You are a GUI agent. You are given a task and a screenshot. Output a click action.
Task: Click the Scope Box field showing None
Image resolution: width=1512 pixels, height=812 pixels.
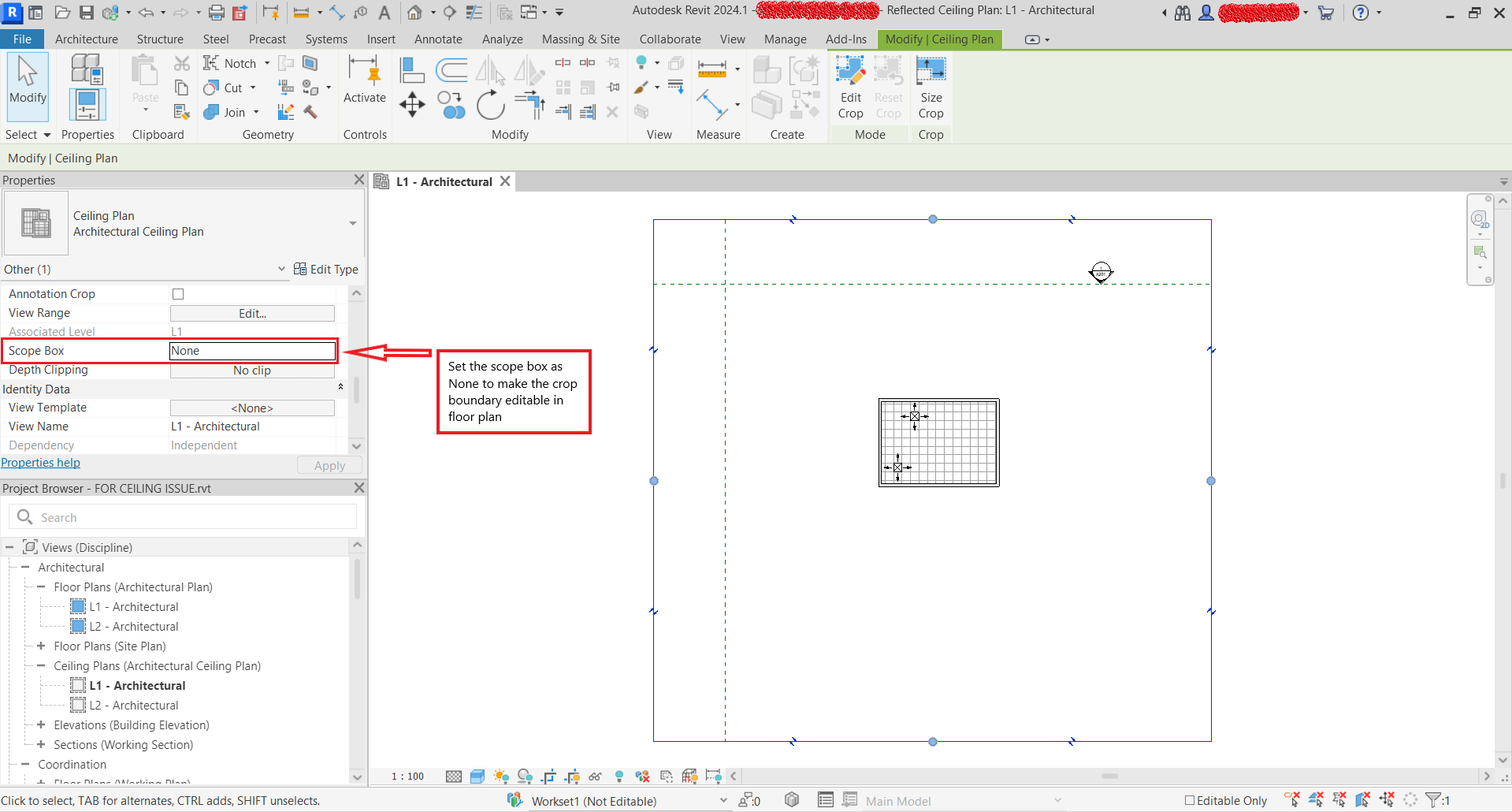(251, 350)
